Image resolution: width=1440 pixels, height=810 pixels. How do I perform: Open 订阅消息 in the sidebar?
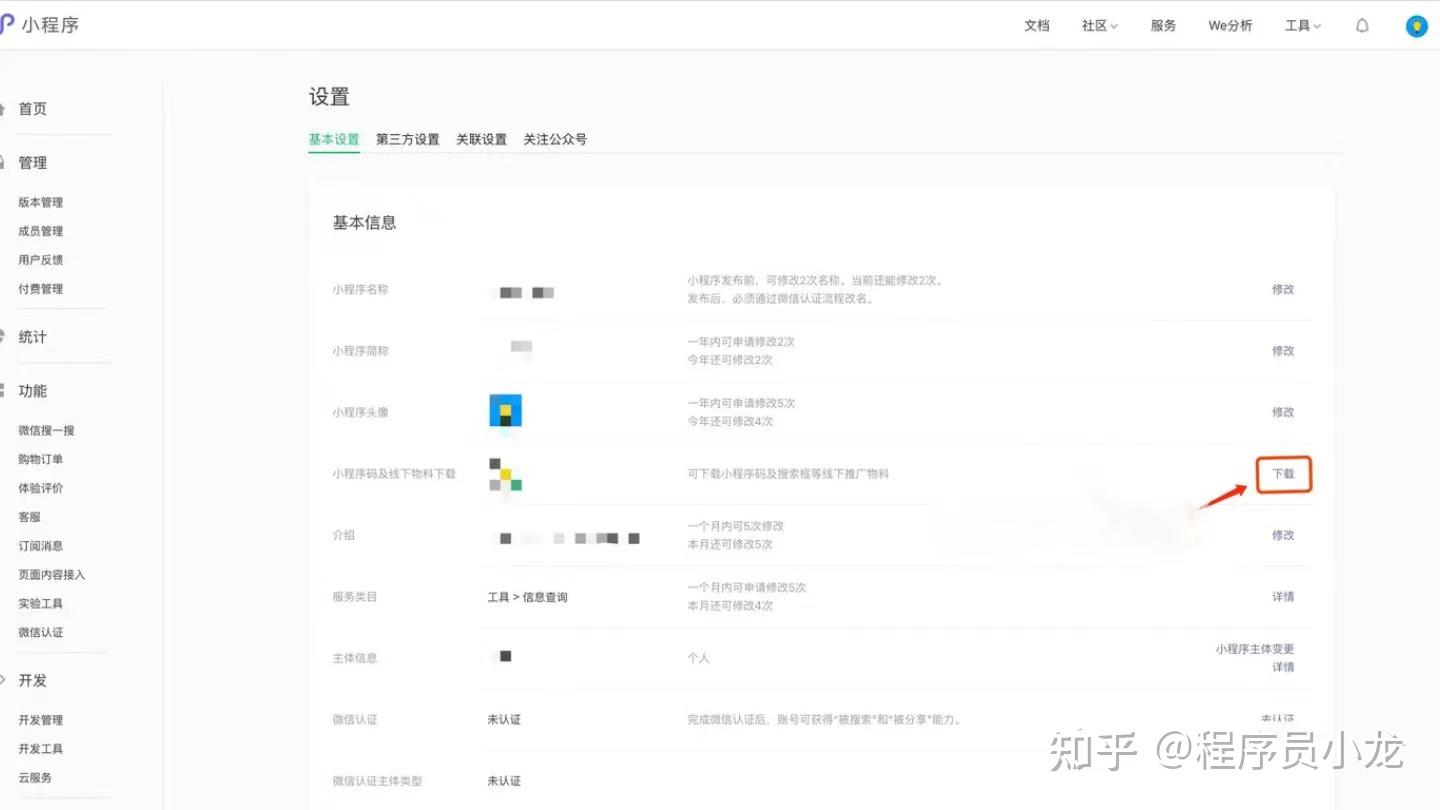coord(40,546)
